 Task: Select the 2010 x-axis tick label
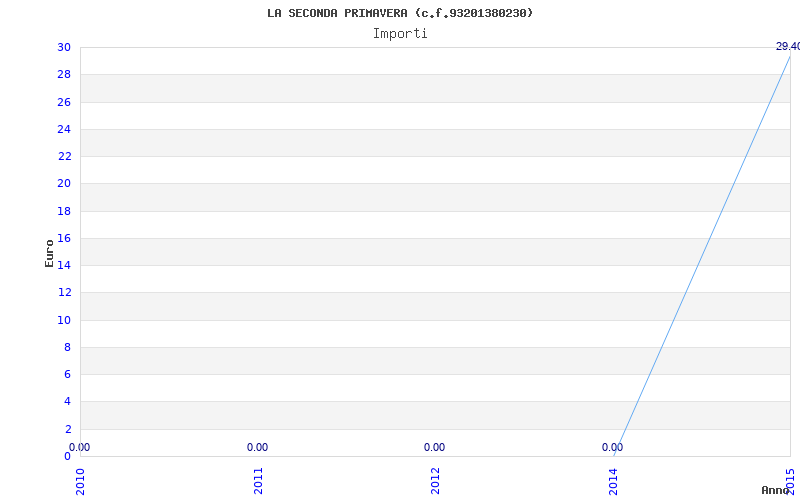click(x=80, y=481)
